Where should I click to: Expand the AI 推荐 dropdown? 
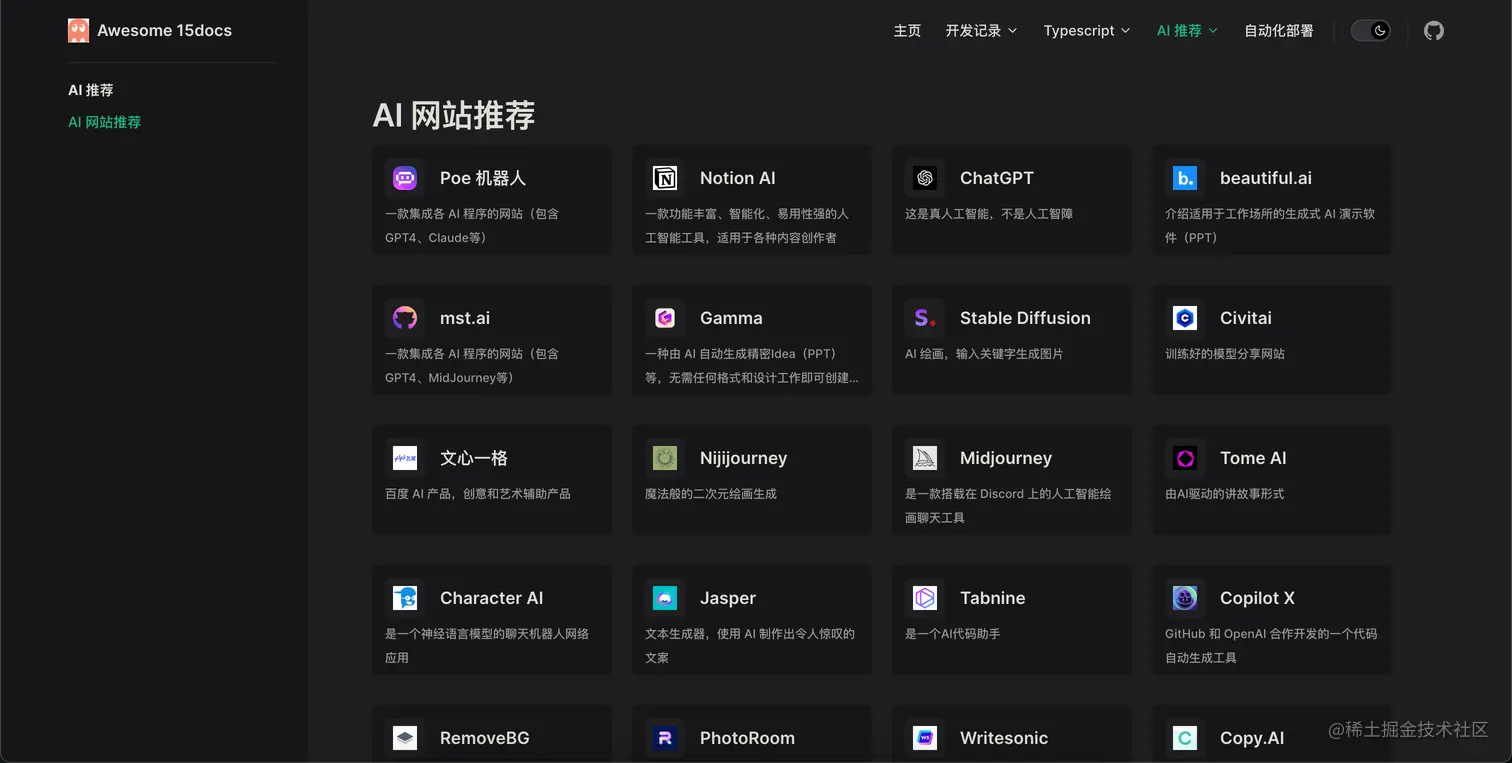[1186, 30]
